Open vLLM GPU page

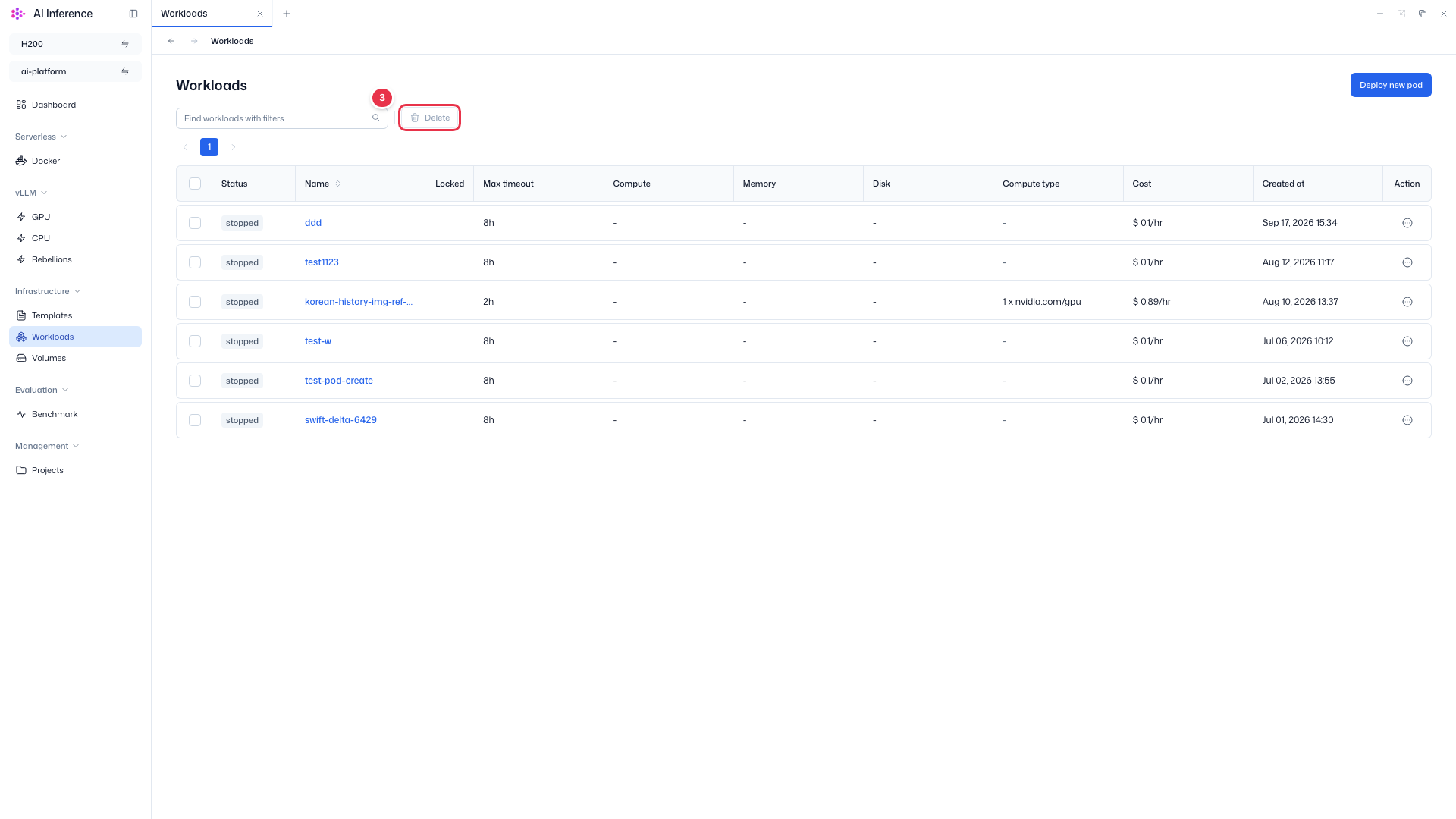click(75, 217)
